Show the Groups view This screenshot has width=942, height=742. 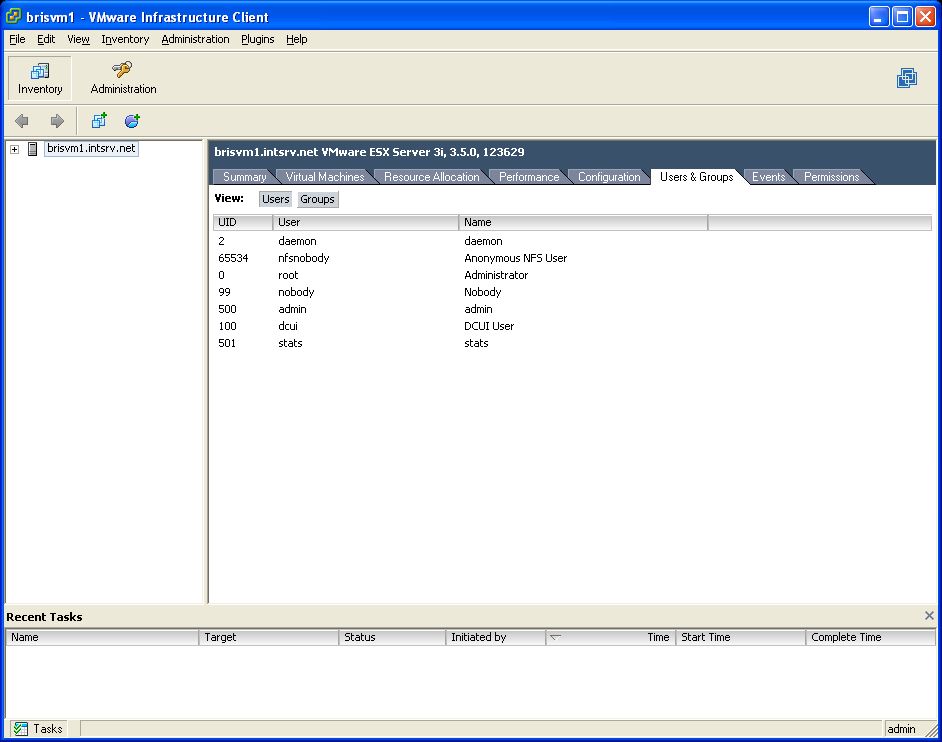317,199
